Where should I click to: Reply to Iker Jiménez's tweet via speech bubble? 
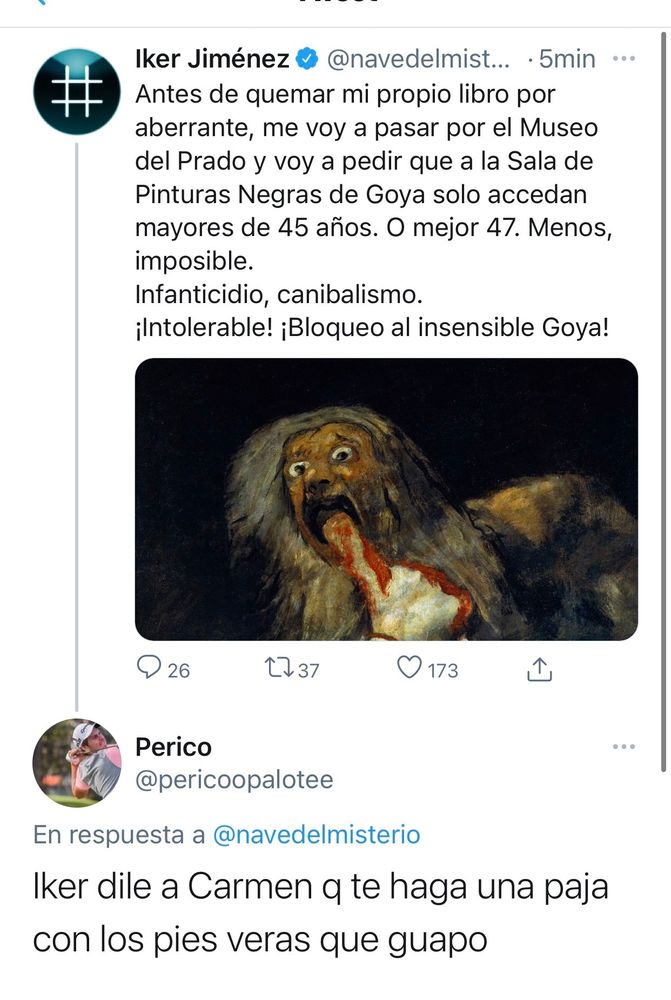click(148, 668)
